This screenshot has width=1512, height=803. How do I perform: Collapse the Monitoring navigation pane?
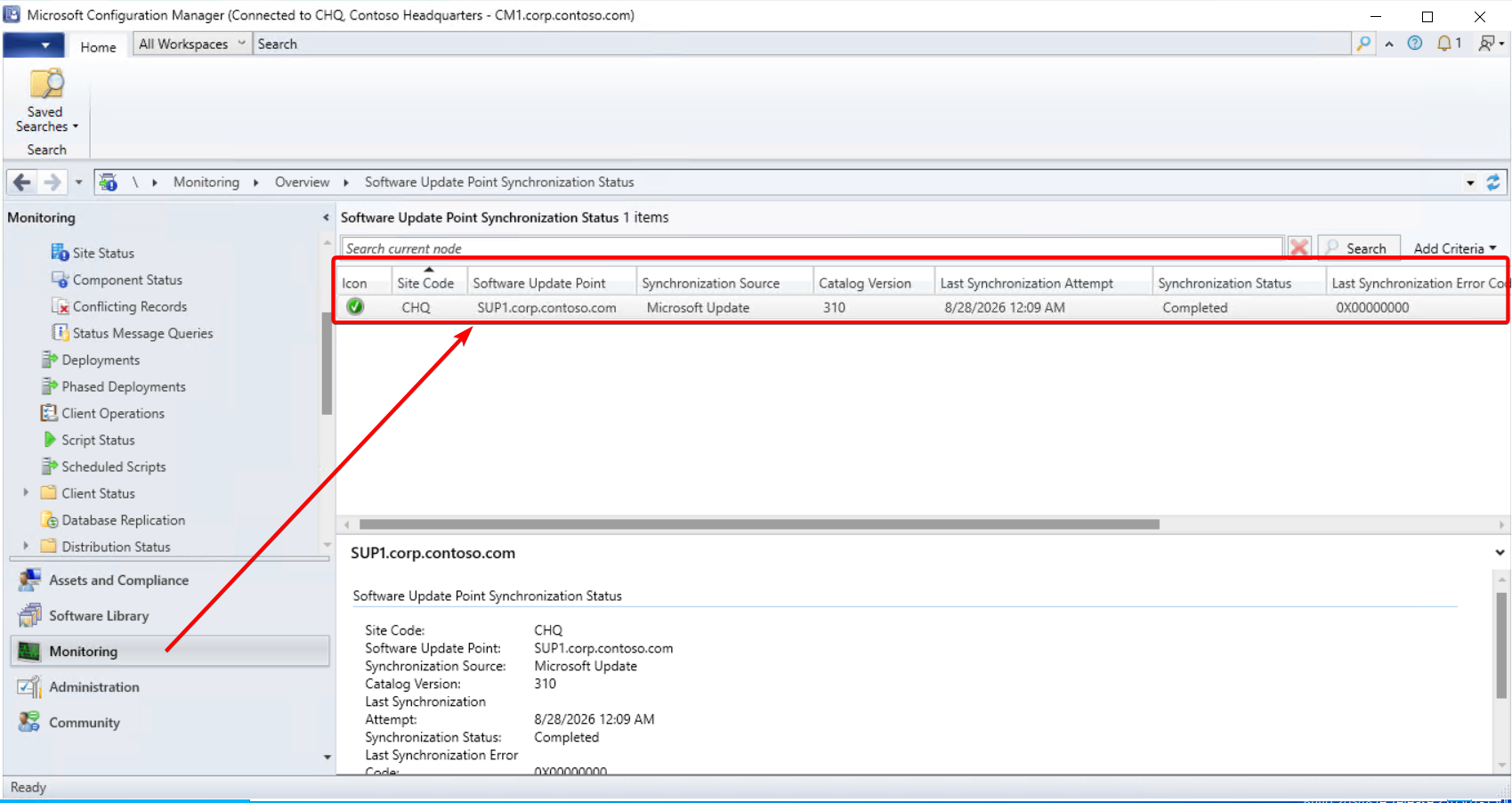click(x=326, y=217)
